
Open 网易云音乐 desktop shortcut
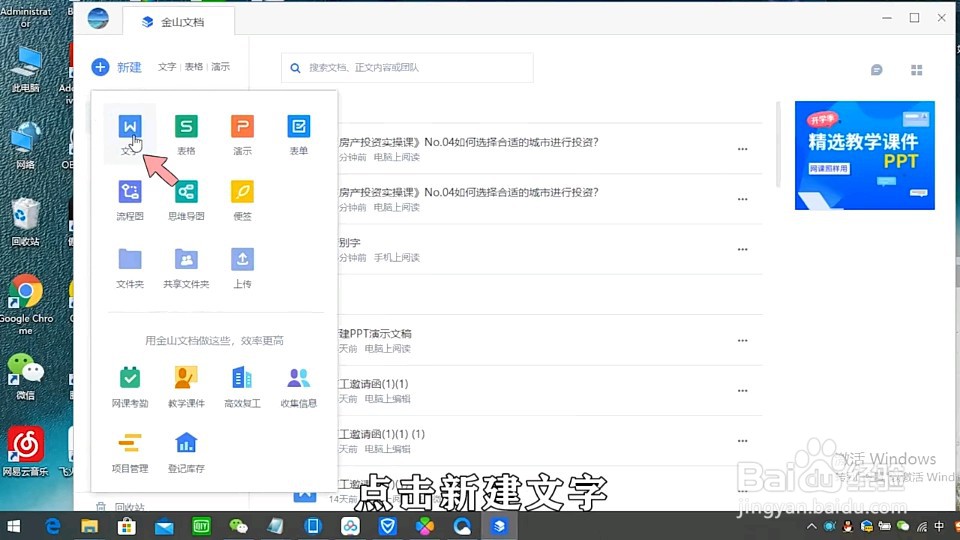(x=26, y=451)
